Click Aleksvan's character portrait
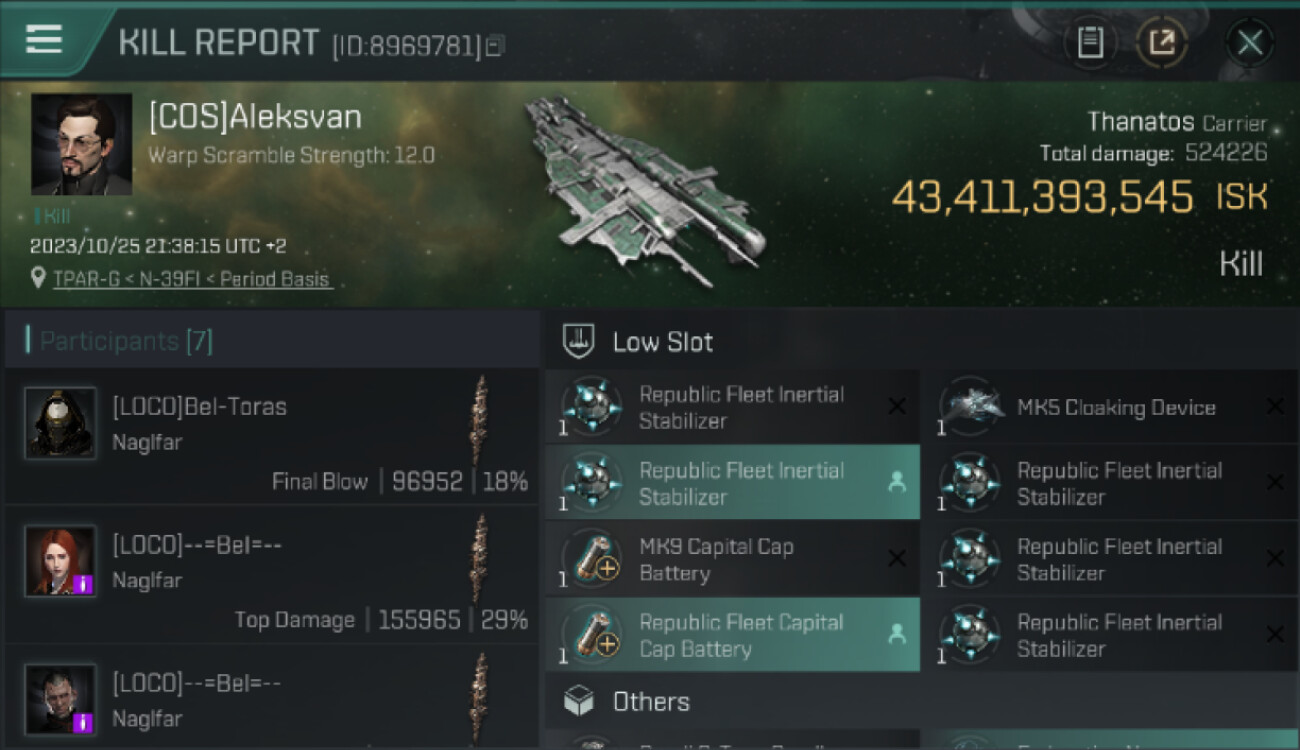Image resolution: width=1300 pixels, height=750 pixels. (81, 144)
